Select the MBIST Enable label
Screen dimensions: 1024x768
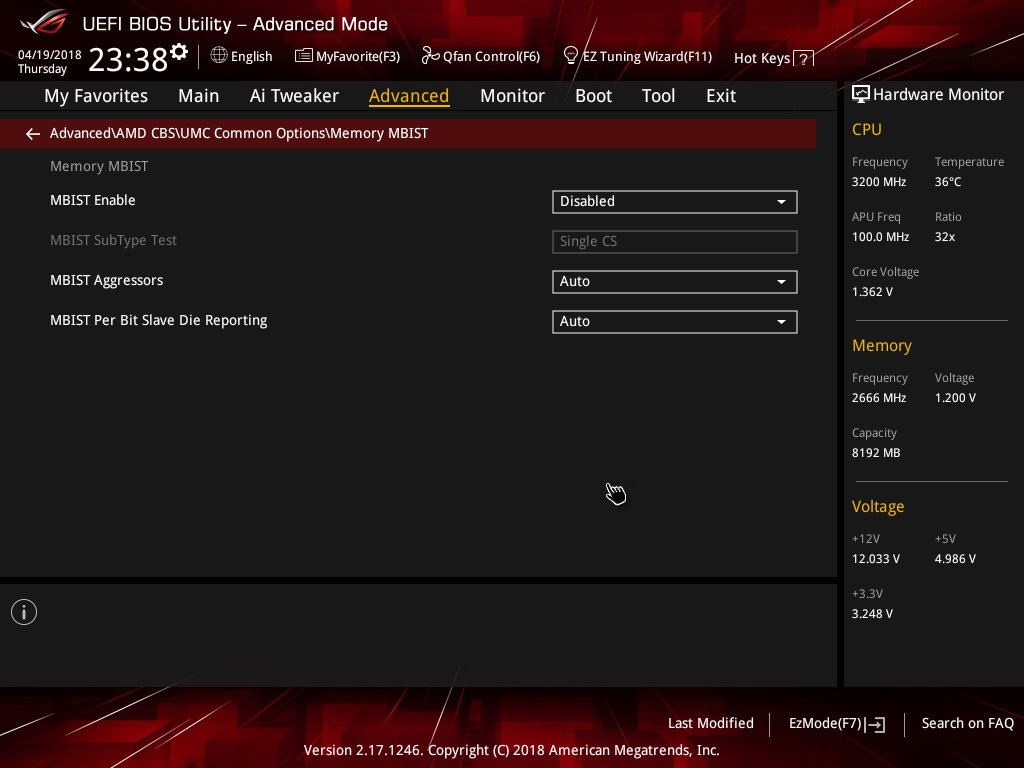93,200
